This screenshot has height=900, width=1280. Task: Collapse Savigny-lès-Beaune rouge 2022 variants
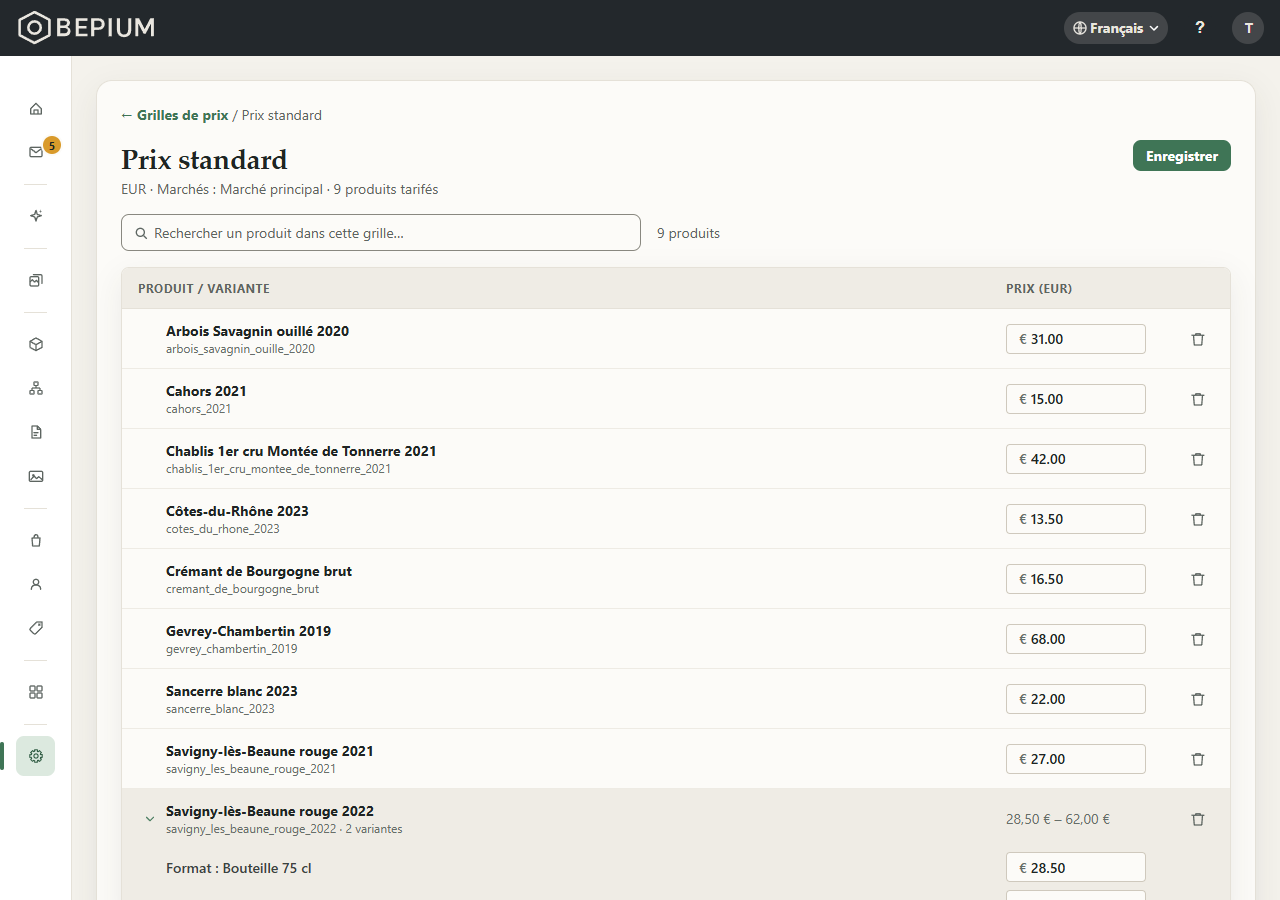[x=150, y=819]
